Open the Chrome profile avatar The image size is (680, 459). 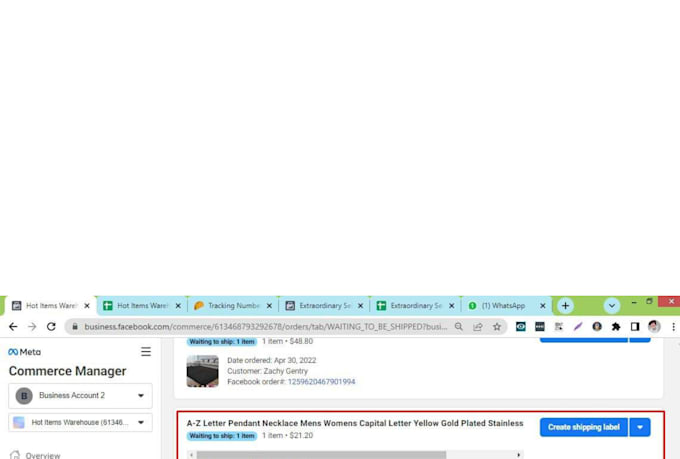point(654,326)
